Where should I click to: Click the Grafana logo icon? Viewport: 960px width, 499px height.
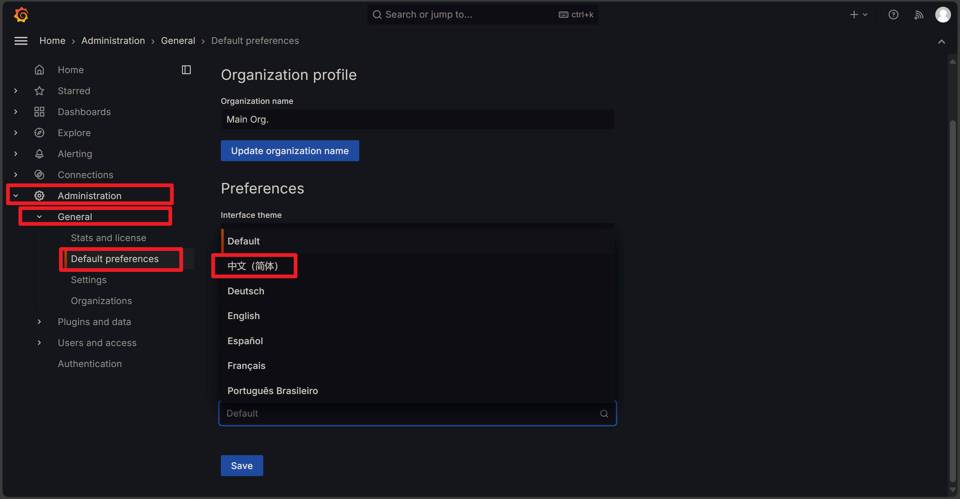coord(21,15)
